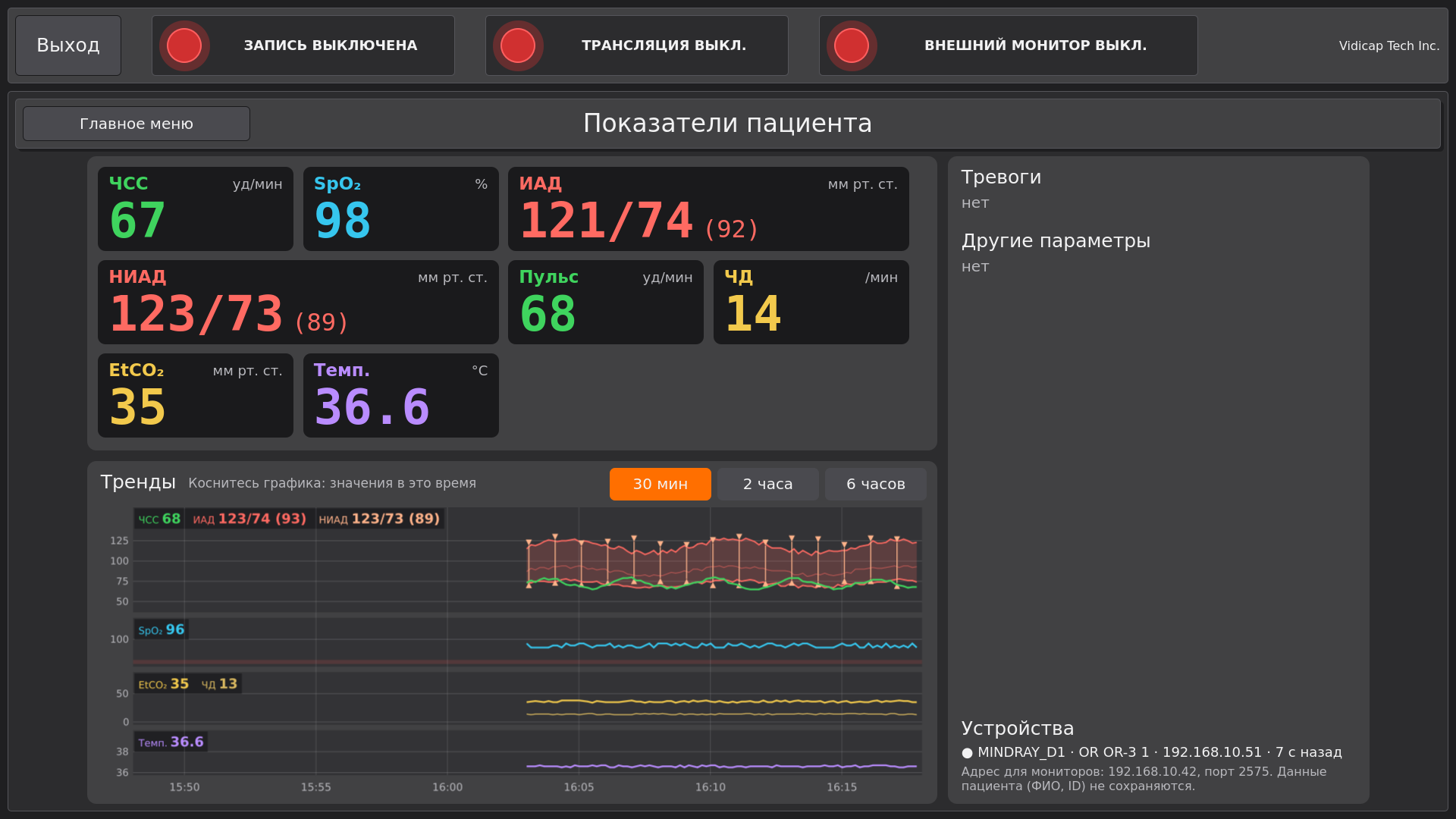
Task: Switch trends to 6 часов
Action: pyautogui.click(x=876, y=484)
